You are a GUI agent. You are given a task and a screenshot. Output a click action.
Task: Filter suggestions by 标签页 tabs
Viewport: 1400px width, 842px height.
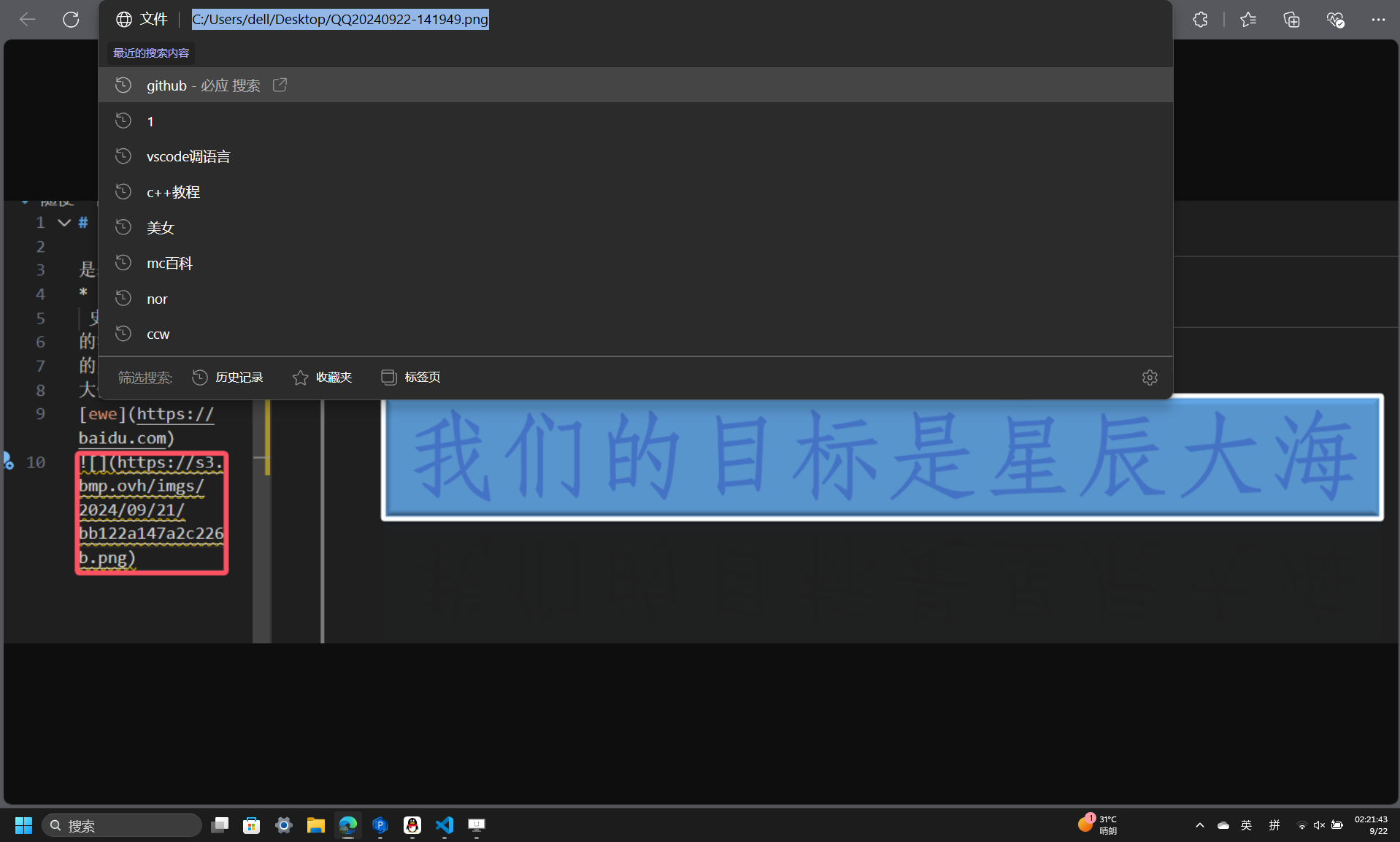pyautogui.click(x=411, y=378)
